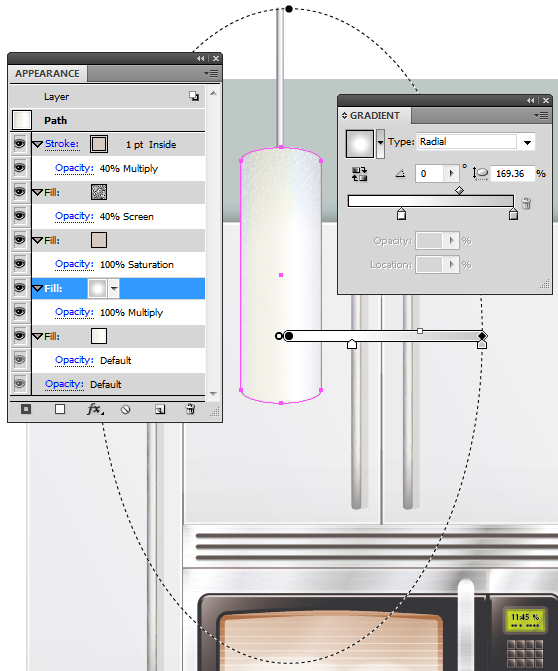
Task: Click the bottom cream Fill swatch
Action: click(x=99, y=336)
